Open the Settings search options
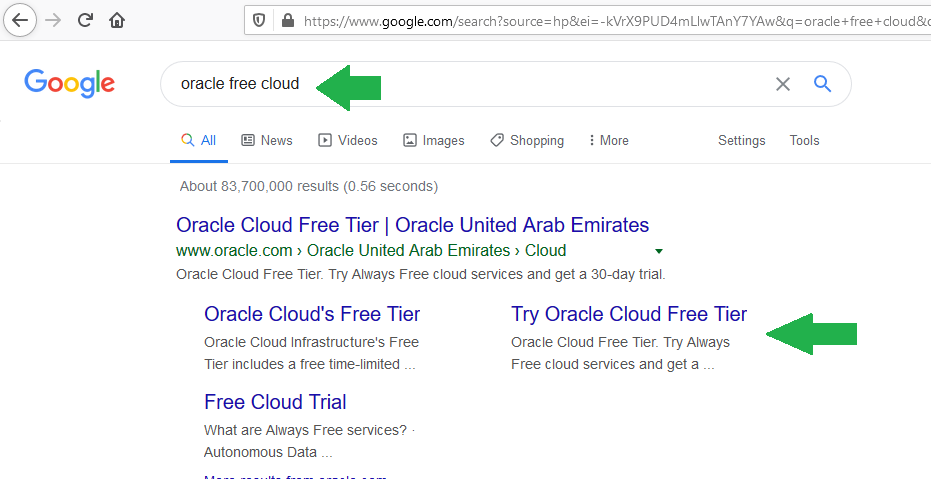 pyautogui.click(x=742, y=141)
